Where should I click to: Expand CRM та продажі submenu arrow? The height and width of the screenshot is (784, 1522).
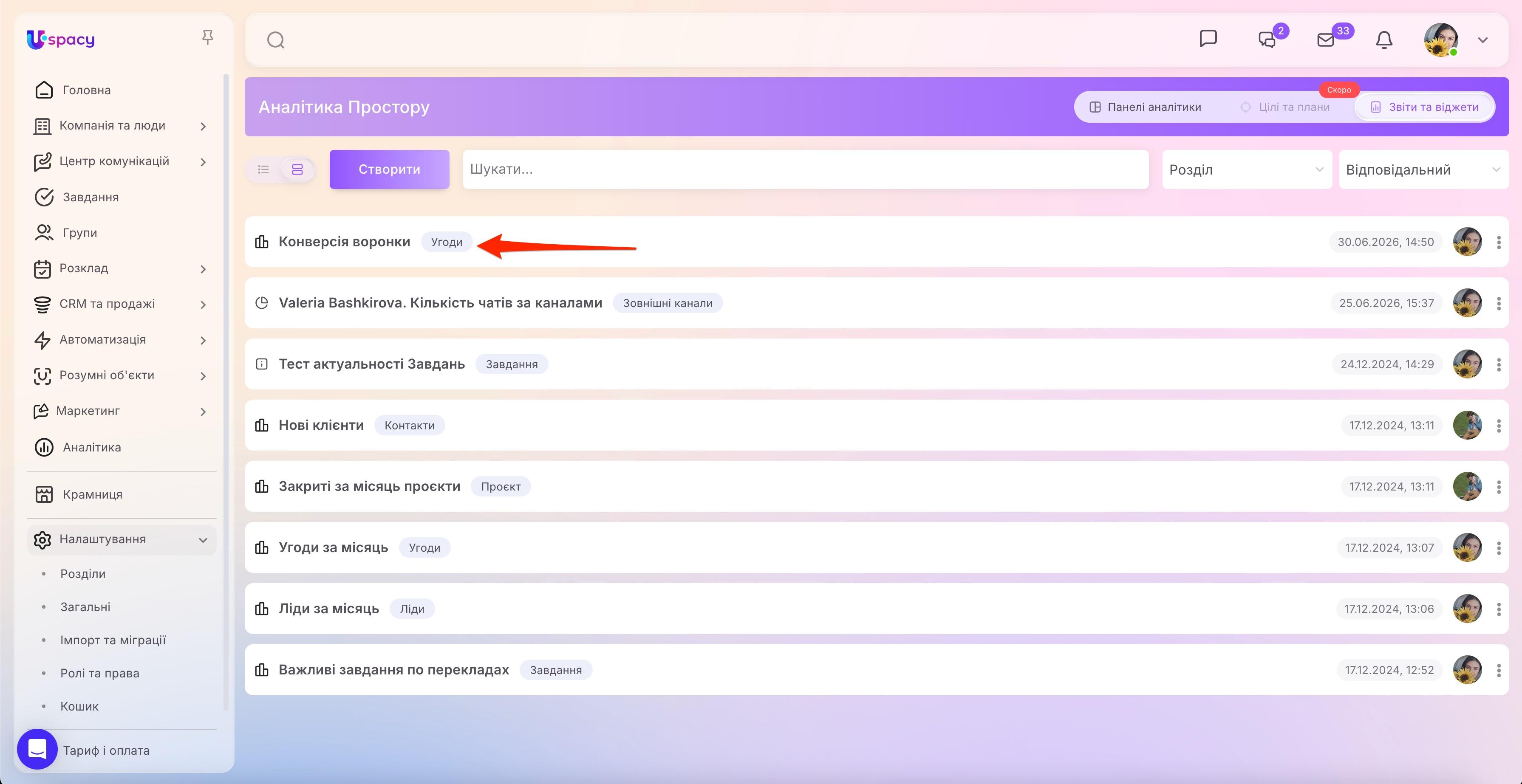click(x=203, y=305)
